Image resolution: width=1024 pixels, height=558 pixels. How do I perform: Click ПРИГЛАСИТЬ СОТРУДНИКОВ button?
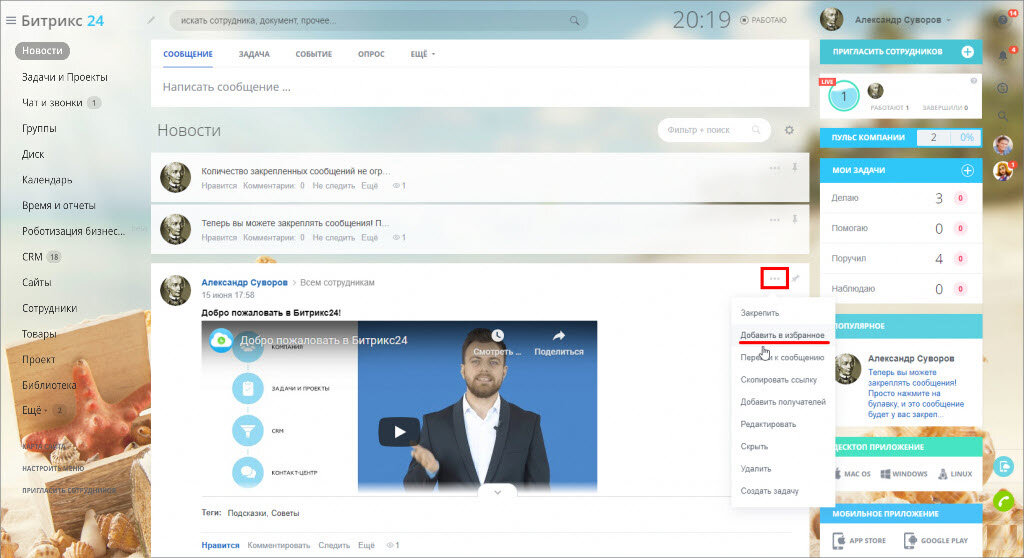(x=901, y=52)
